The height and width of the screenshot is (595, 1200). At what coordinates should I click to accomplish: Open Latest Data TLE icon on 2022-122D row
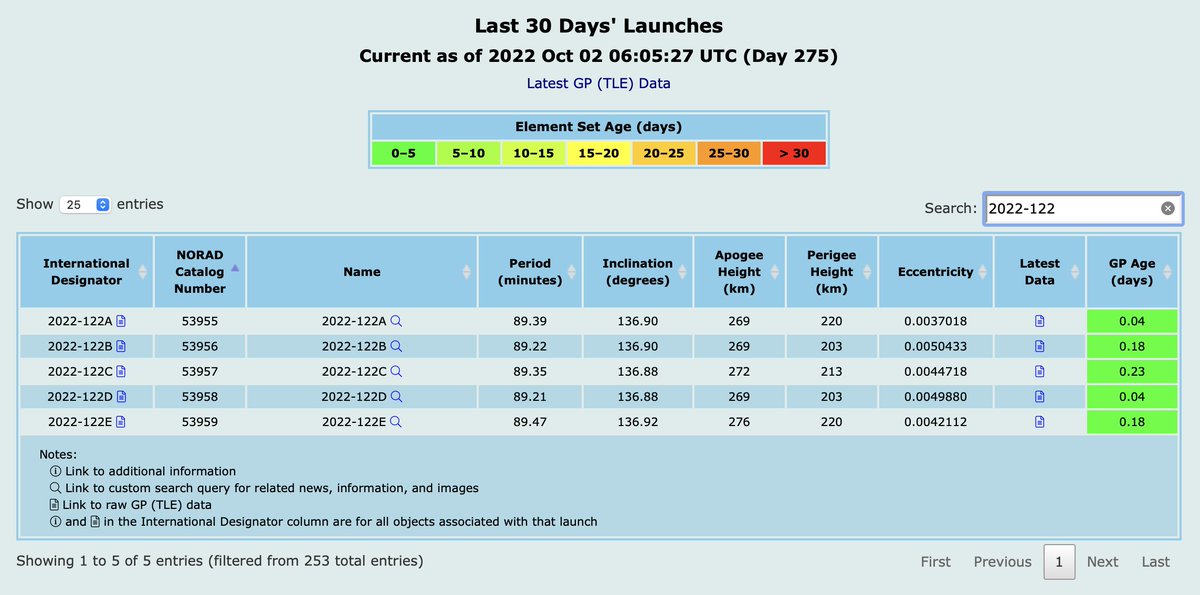tap(1039, 396)
